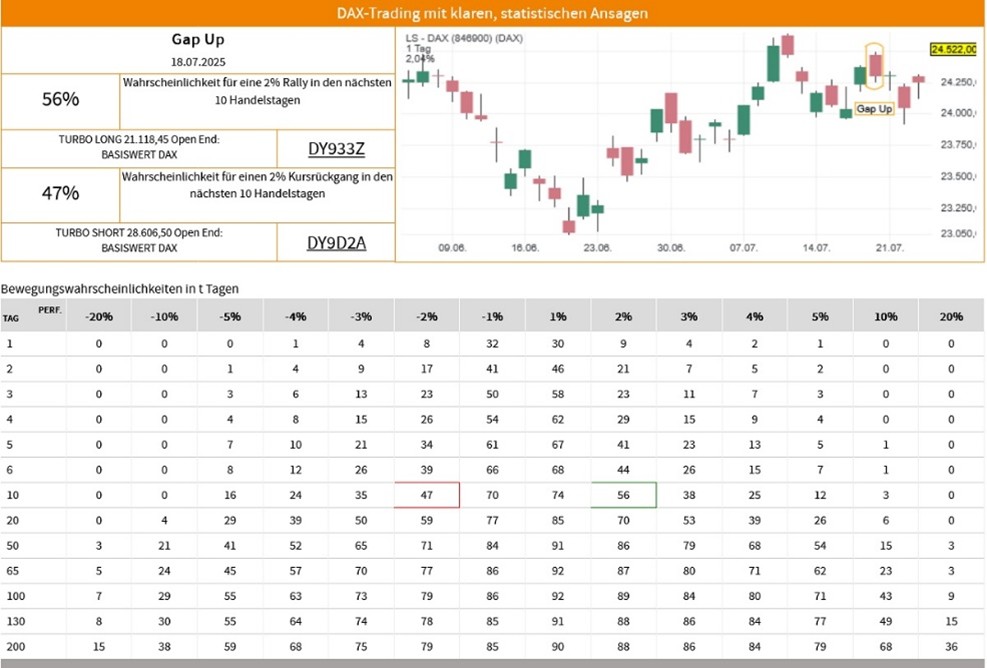
Task: Click the -20% column header
Action: (x=99, y=317)
